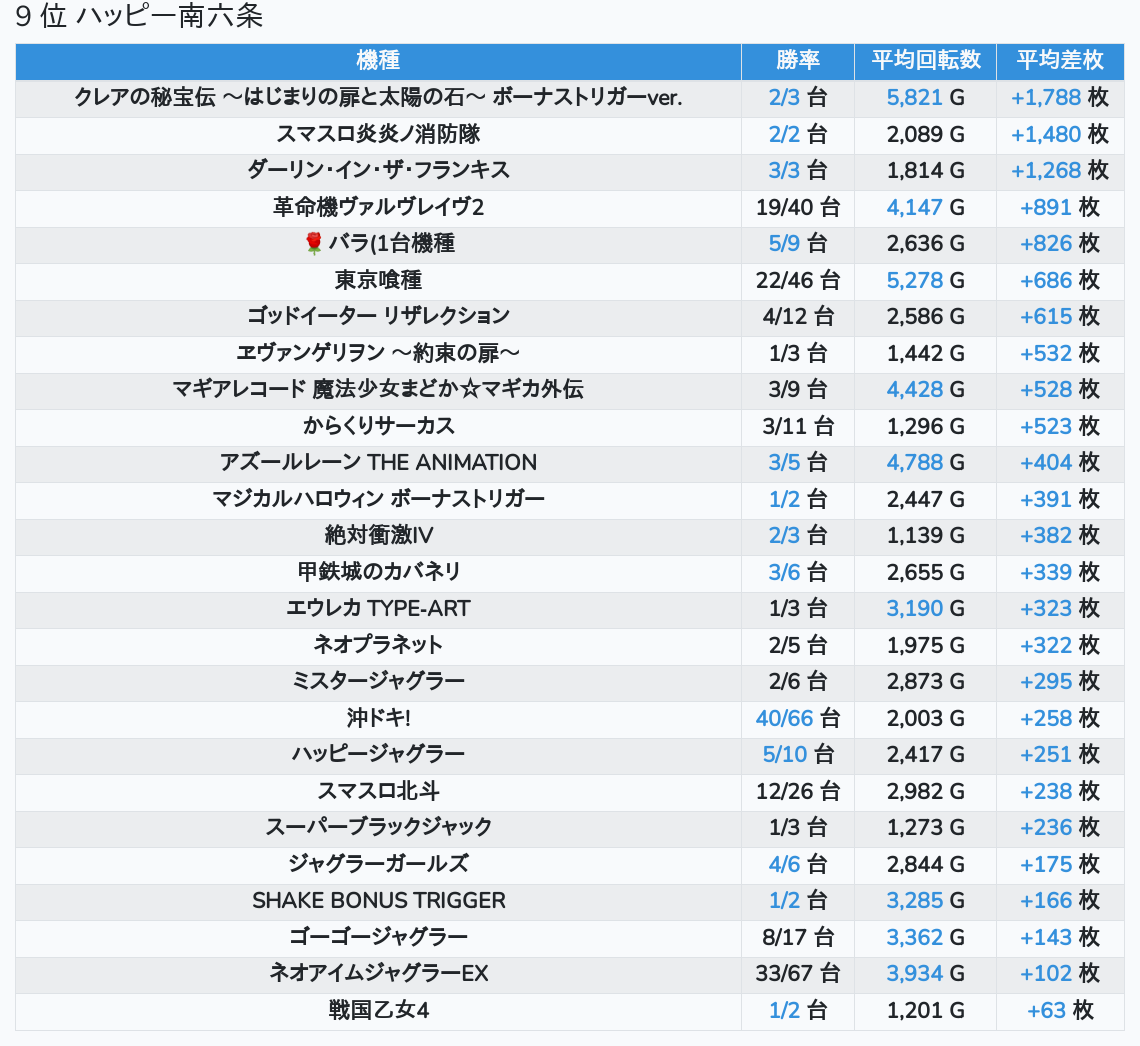The image size is (1140, 1046).
Task: Open the 5,821 average spins link
Action: pyautogui.click(x=914, y=97)
